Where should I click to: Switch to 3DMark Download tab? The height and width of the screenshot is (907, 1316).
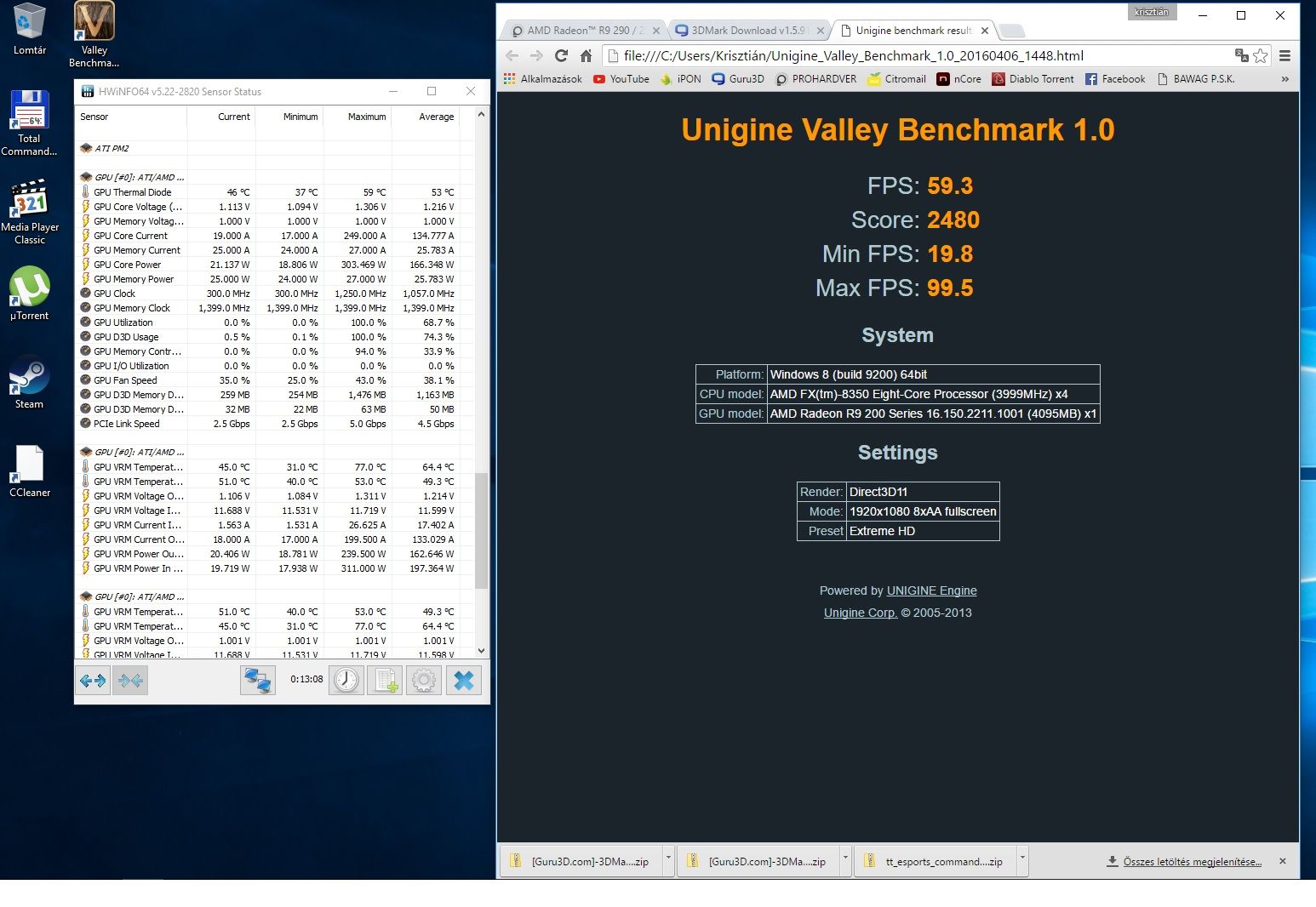(x=747, y=31)
